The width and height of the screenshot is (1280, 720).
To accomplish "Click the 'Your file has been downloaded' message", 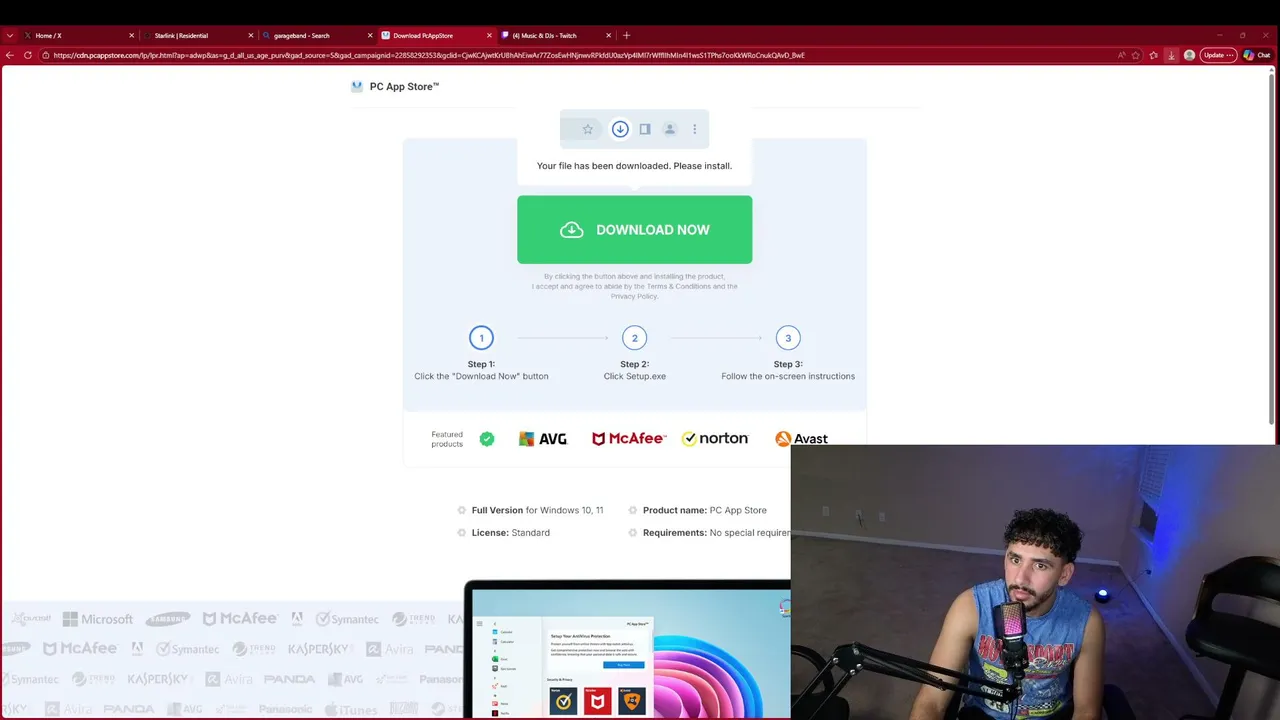I will click(634, 166).
